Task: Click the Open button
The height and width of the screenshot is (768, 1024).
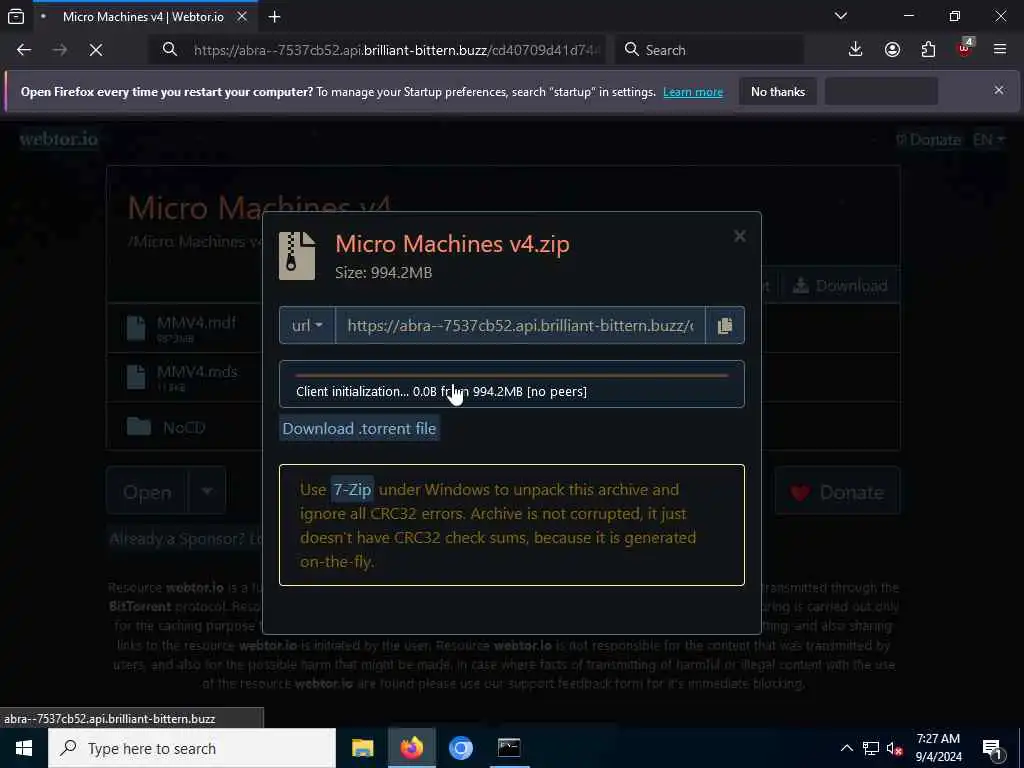Action: click(148, 492)
